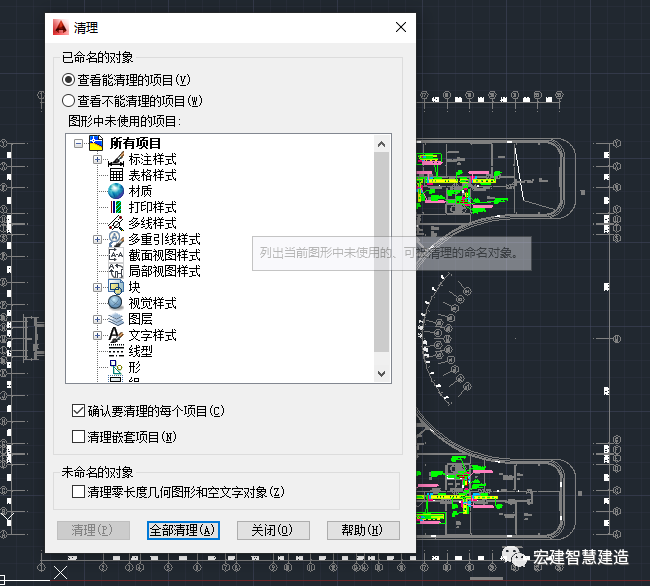Image resolution: width=650 pixels, height=586 pixels.
Task: Collapse the 所有项目 root node
Action: pyautogui.click(x=78, y=143)
